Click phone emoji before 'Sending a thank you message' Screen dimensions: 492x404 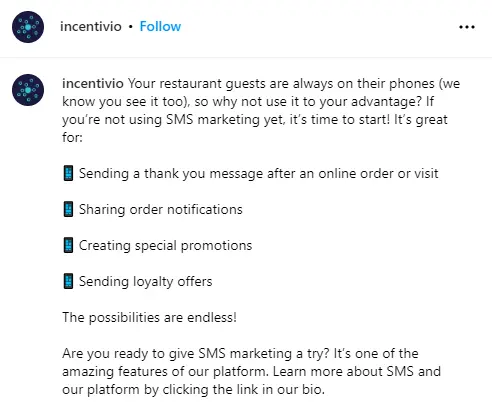68,173
